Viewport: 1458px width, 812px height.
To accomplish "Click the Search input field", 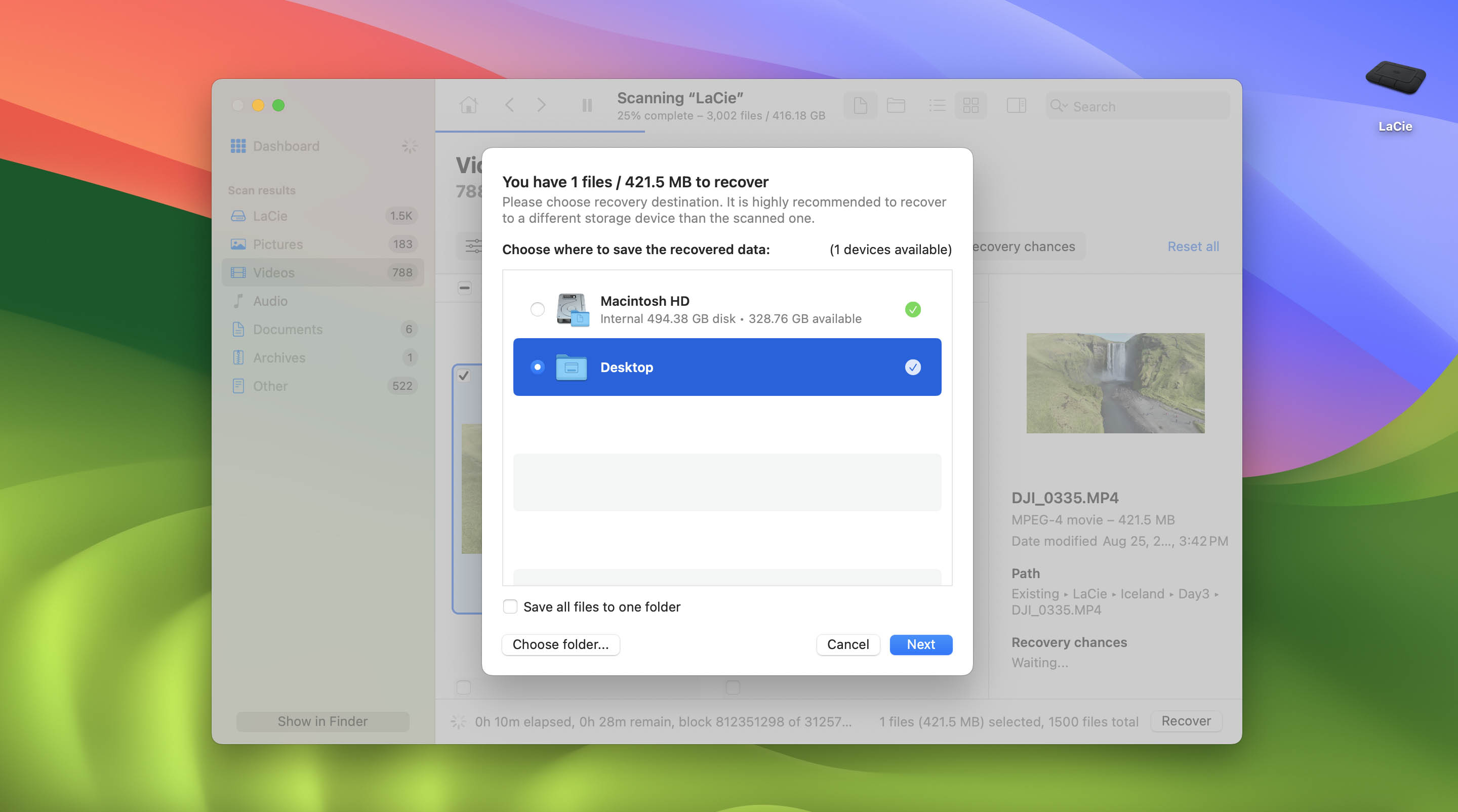I will click(x=1139, y=105).
